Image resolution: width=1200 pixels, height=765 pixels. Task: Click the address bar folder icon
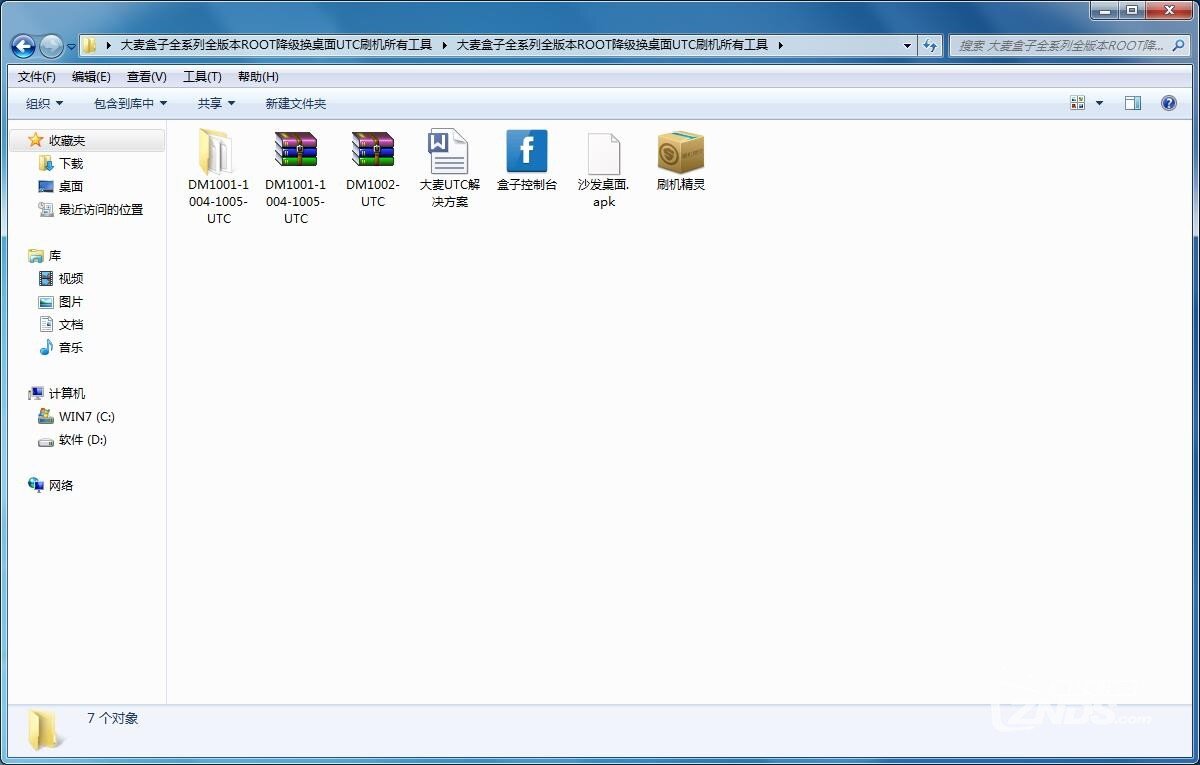[90, 45]
